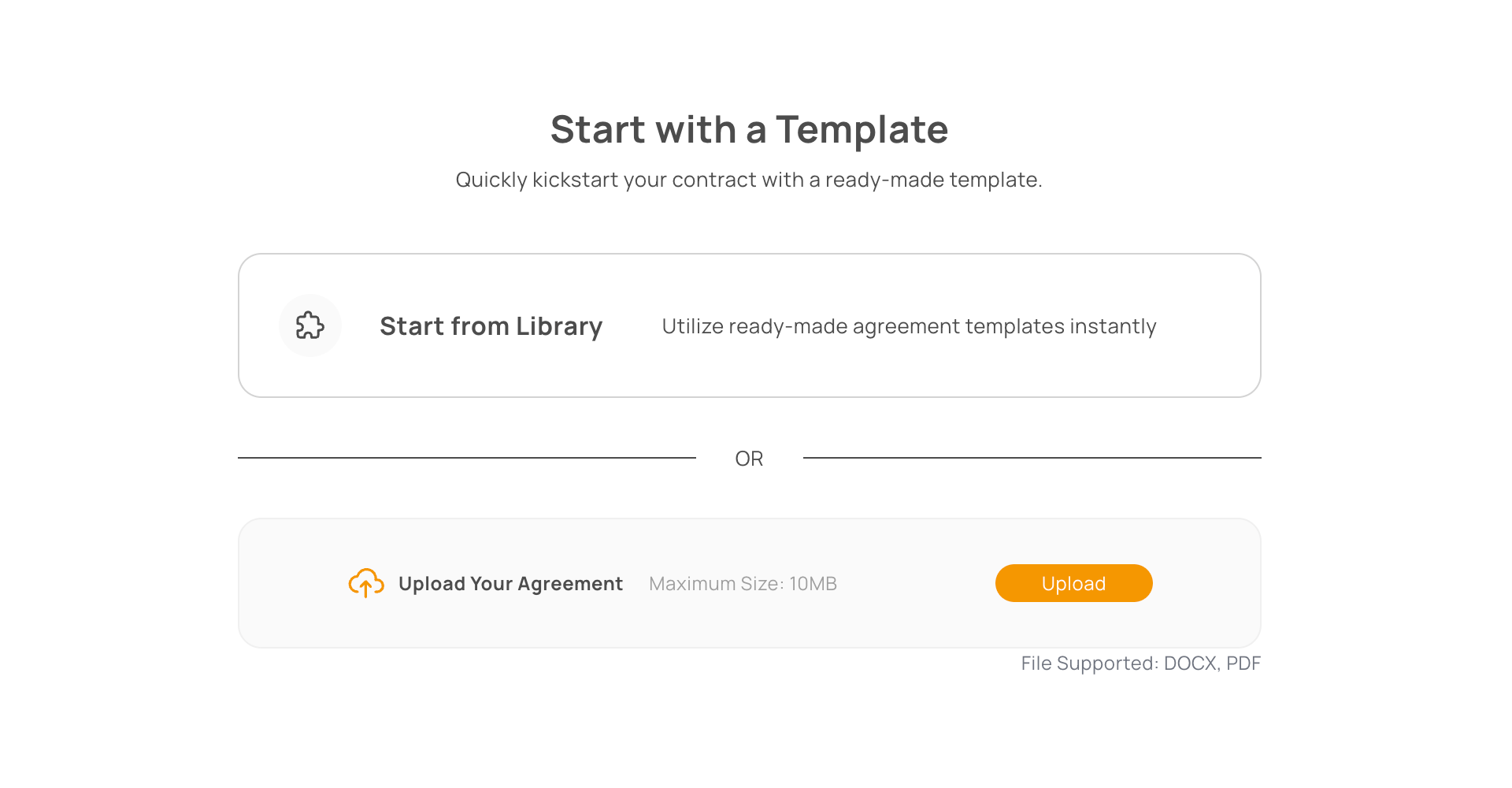Click the divider line left of OR
The height and width of the screenshot is (788, 1512).
click(466, 458)
